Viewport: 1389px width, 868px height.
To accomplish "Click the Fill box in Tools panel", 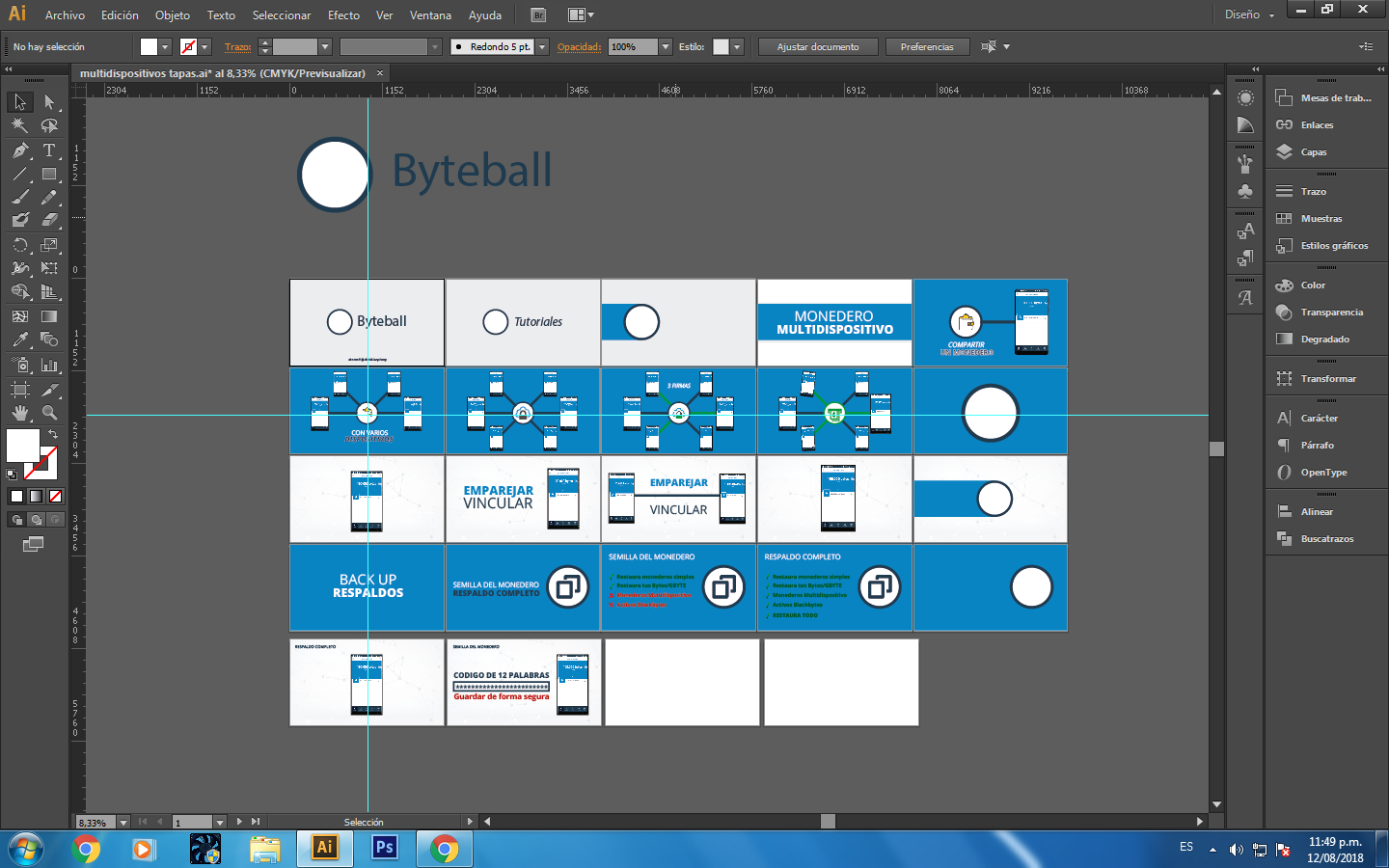I will click(x=23, y=446).
